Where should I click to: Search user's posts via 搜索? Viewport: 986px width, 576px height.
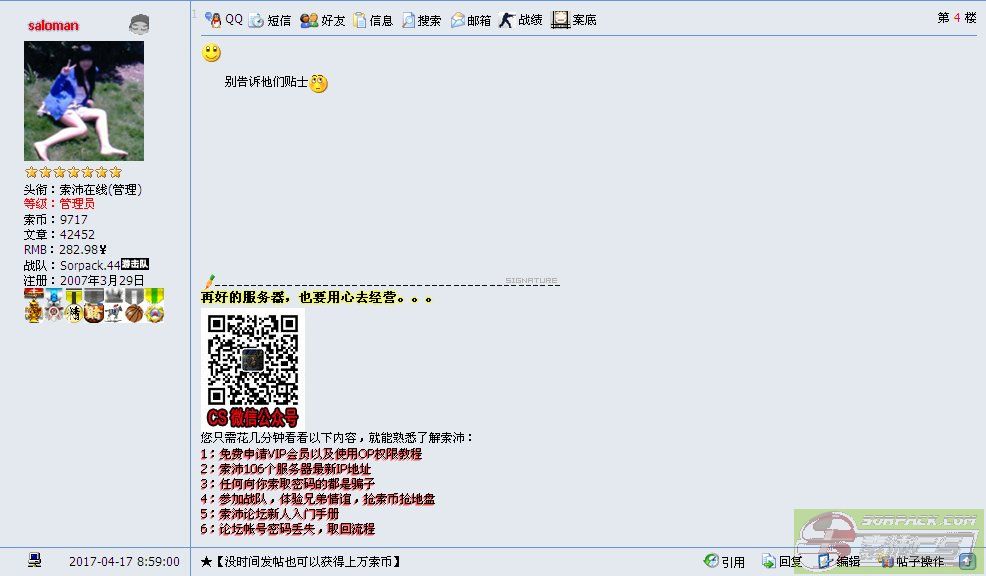click(x=421, y=20)
